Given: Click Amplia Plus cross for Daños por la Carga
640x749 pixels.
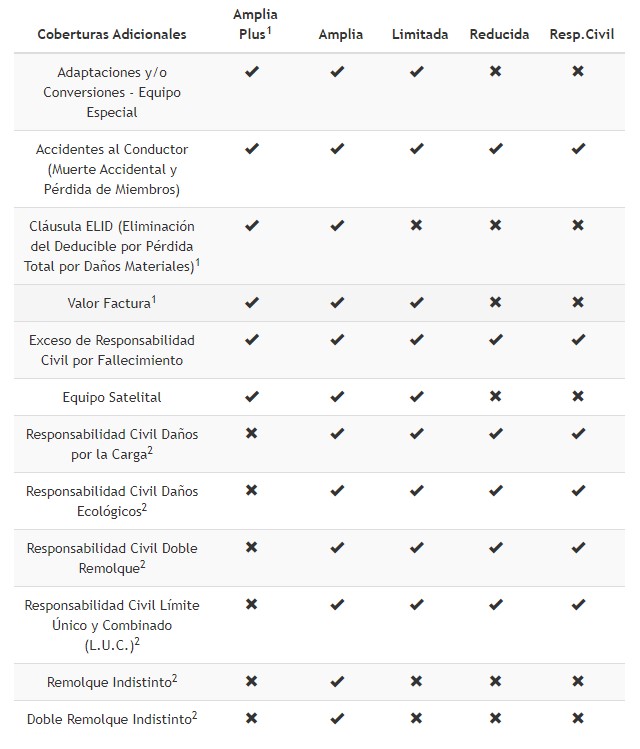Looking at the screenshot, I should (x=252, y=434).
